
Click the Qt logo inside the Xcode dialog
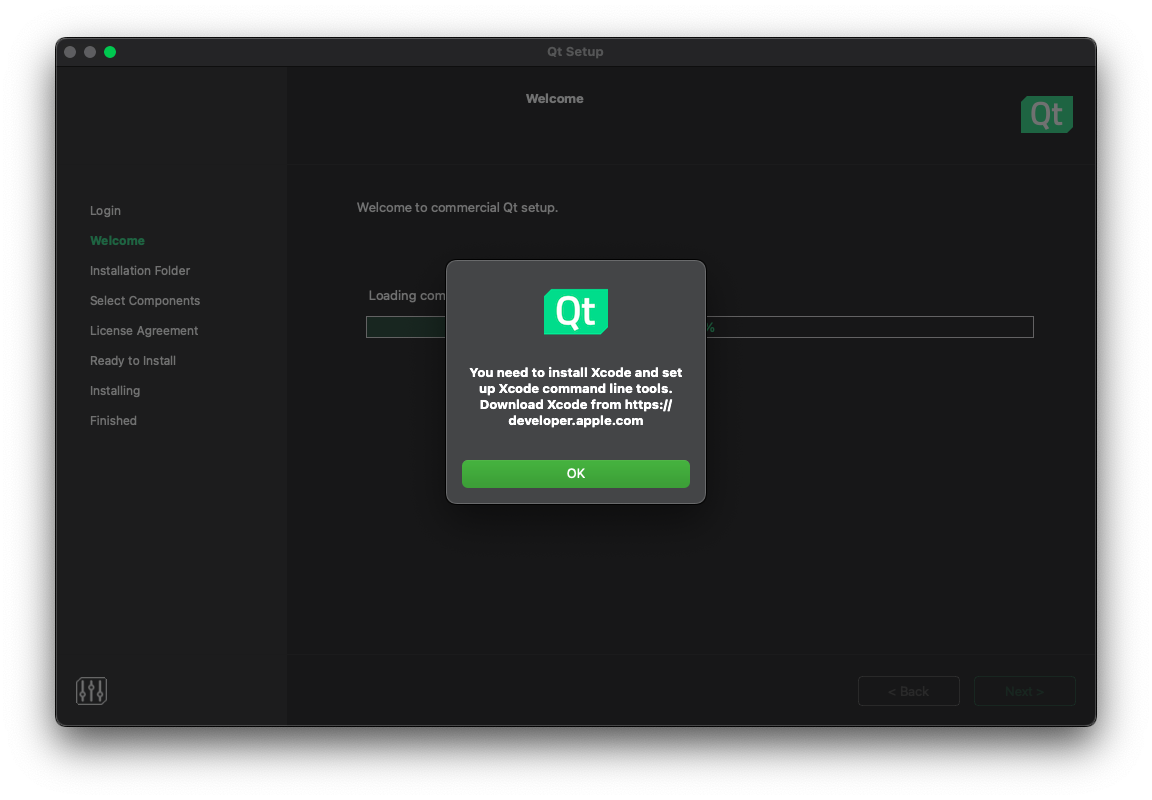[575, 312]
